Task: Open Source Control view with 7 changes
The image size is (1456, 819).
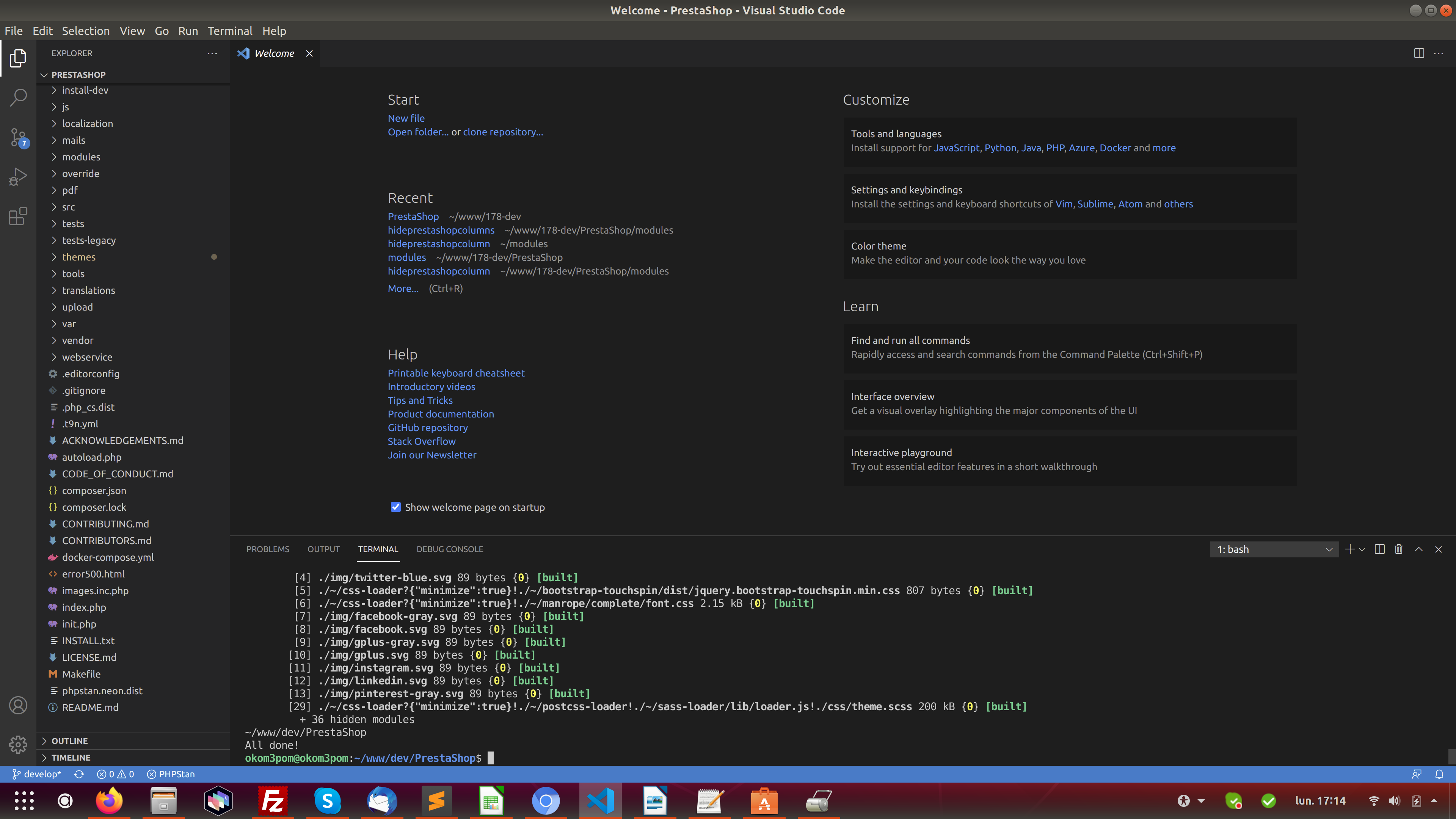Action: click(18, 137)
